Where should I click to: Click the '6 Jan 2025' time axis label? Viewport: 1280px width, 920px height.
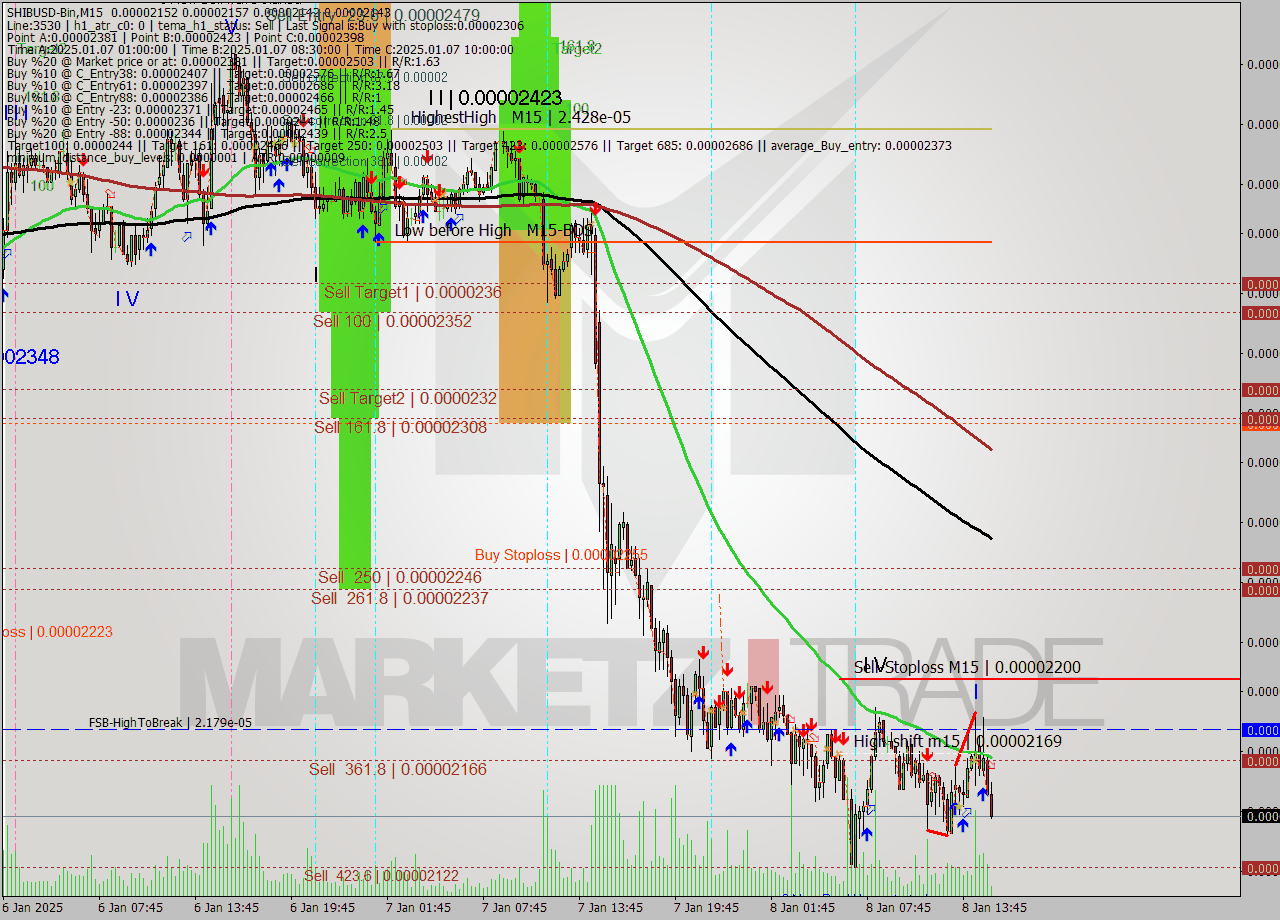33,908
